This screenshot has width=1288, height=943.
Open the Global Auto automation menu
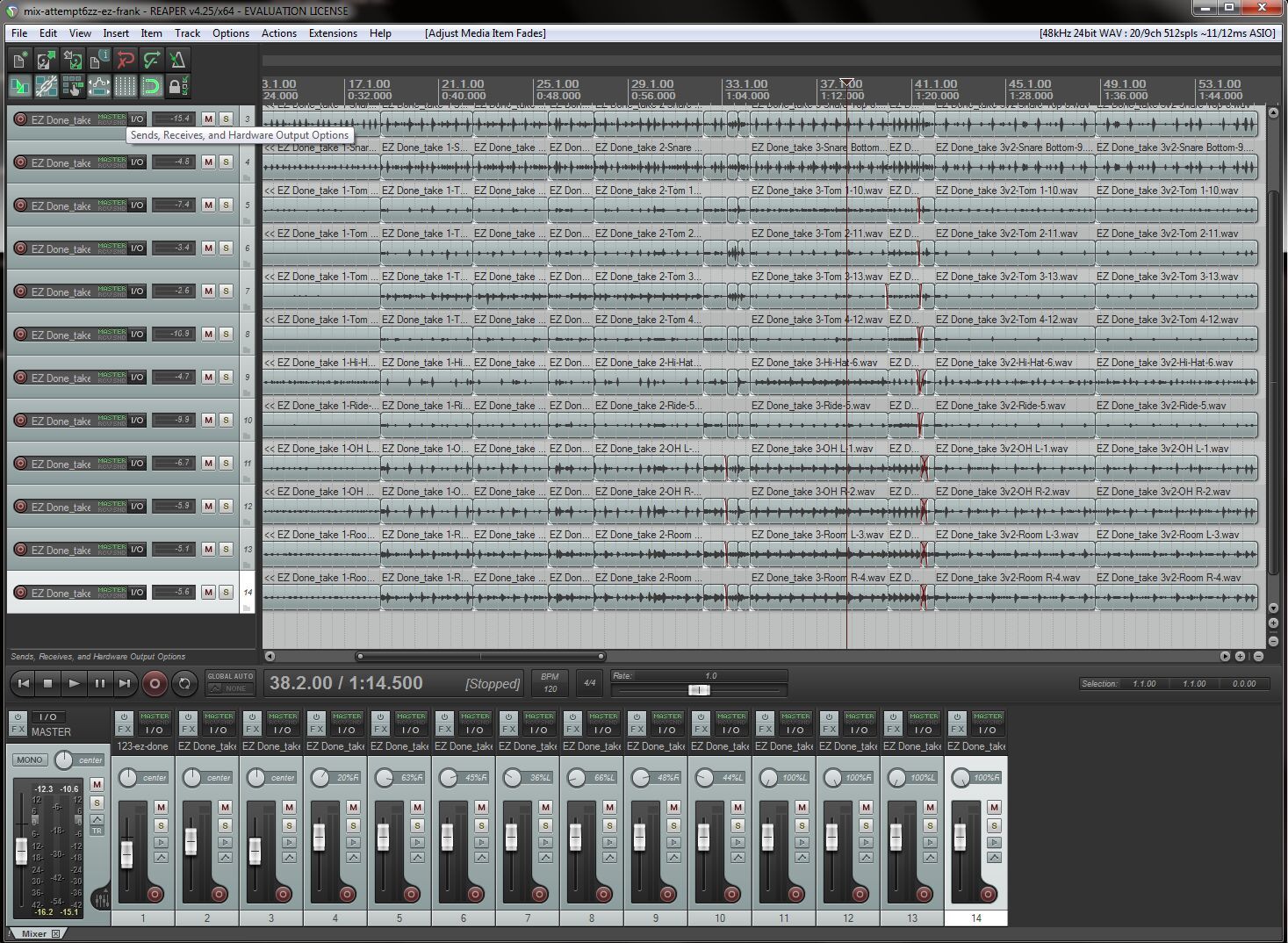coord(230,682)
